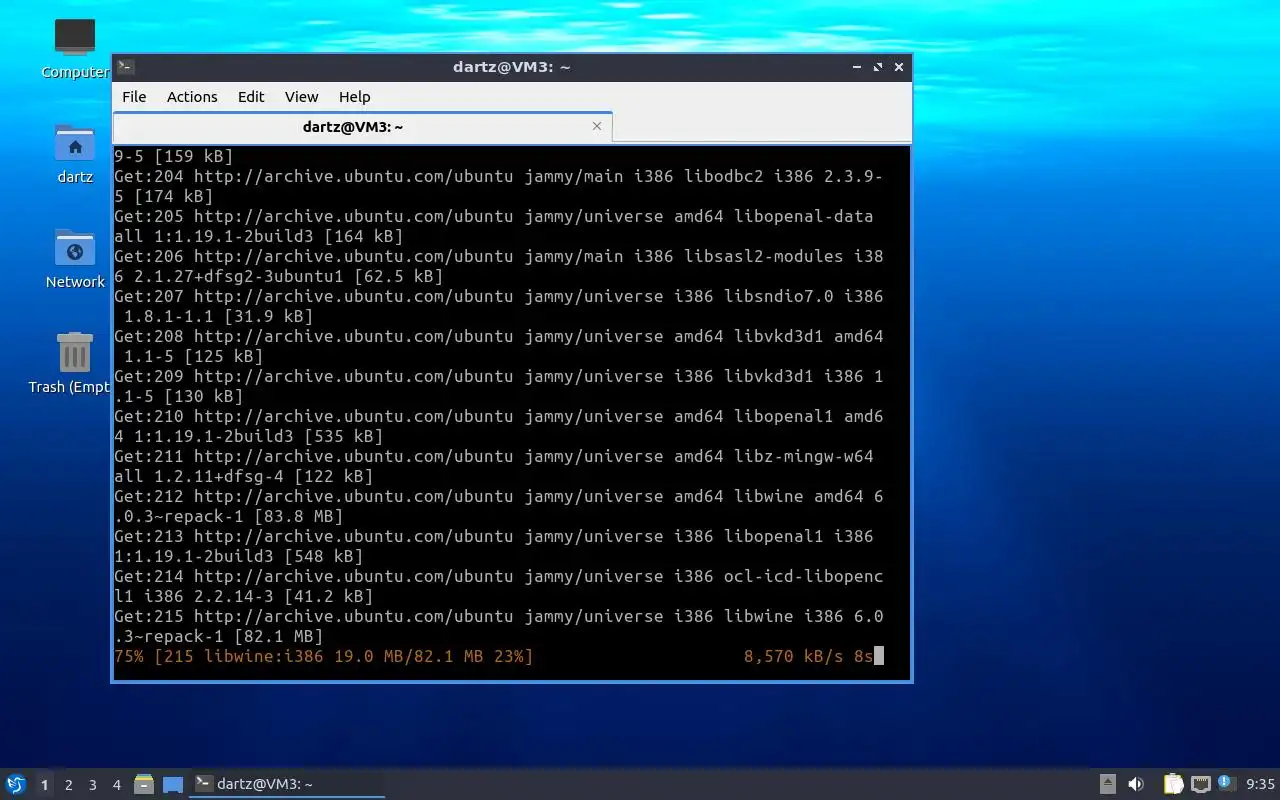Select the dartz@VM3: ~ terminal tab
The width and height of the screenshot is (1280, 800).
362,127
